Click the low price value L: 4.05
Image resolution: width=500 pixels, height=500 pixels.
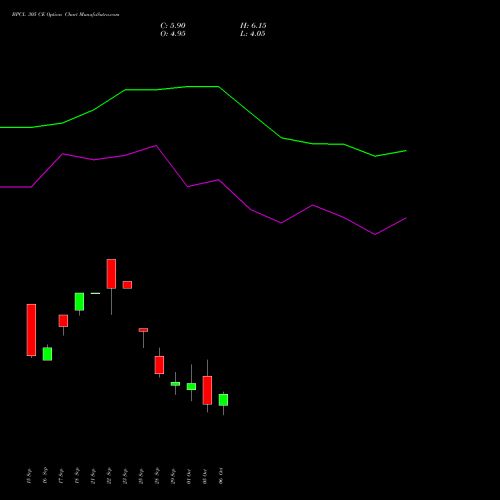(x=253, y=34)
